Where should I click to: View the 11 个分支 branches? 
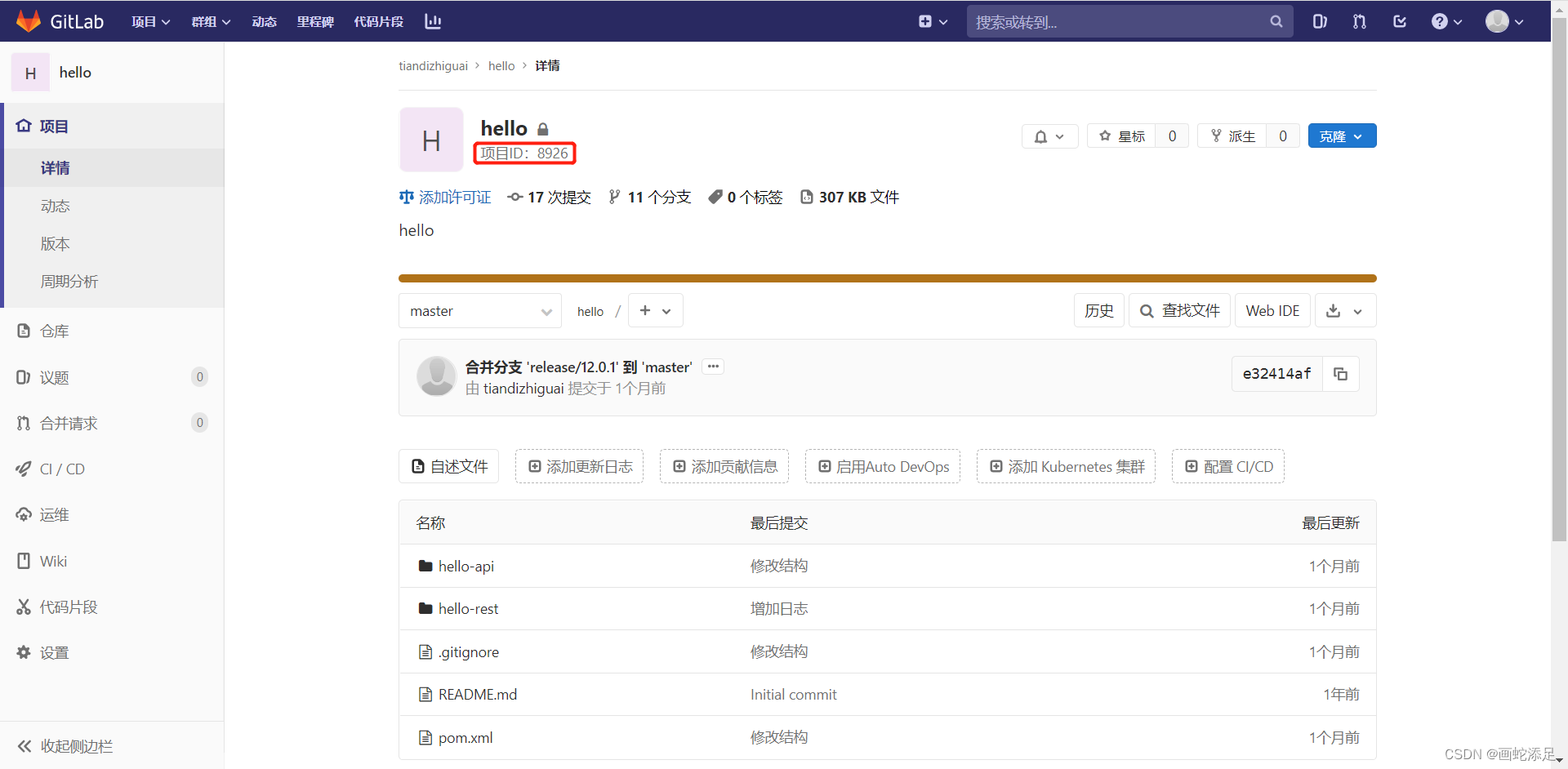(650, 197)
